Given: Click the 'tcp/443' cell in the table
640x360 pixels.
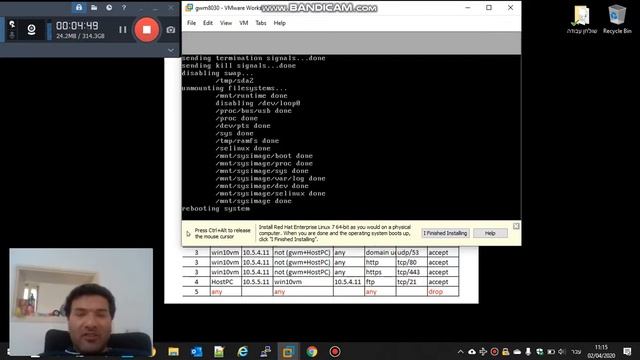Looking at the screenshot, I should [411, 272].
